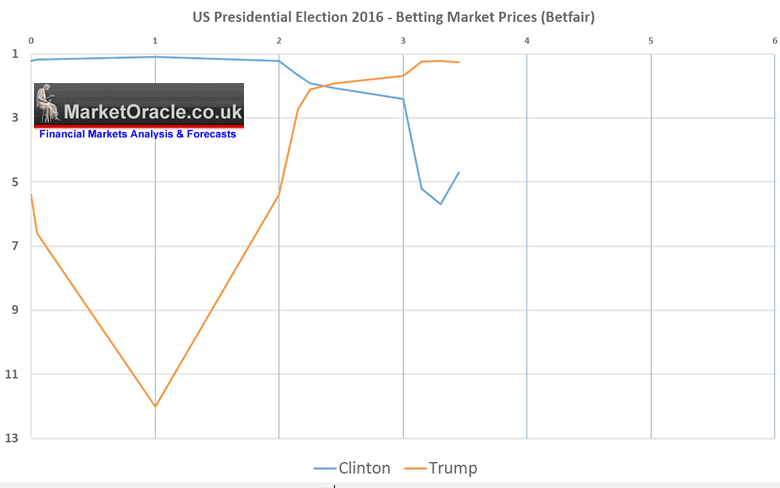The height and width of the screenshot is (488, 780).
Task: Click the orange Trump legend line swatch
Action: tap(414, 468)
